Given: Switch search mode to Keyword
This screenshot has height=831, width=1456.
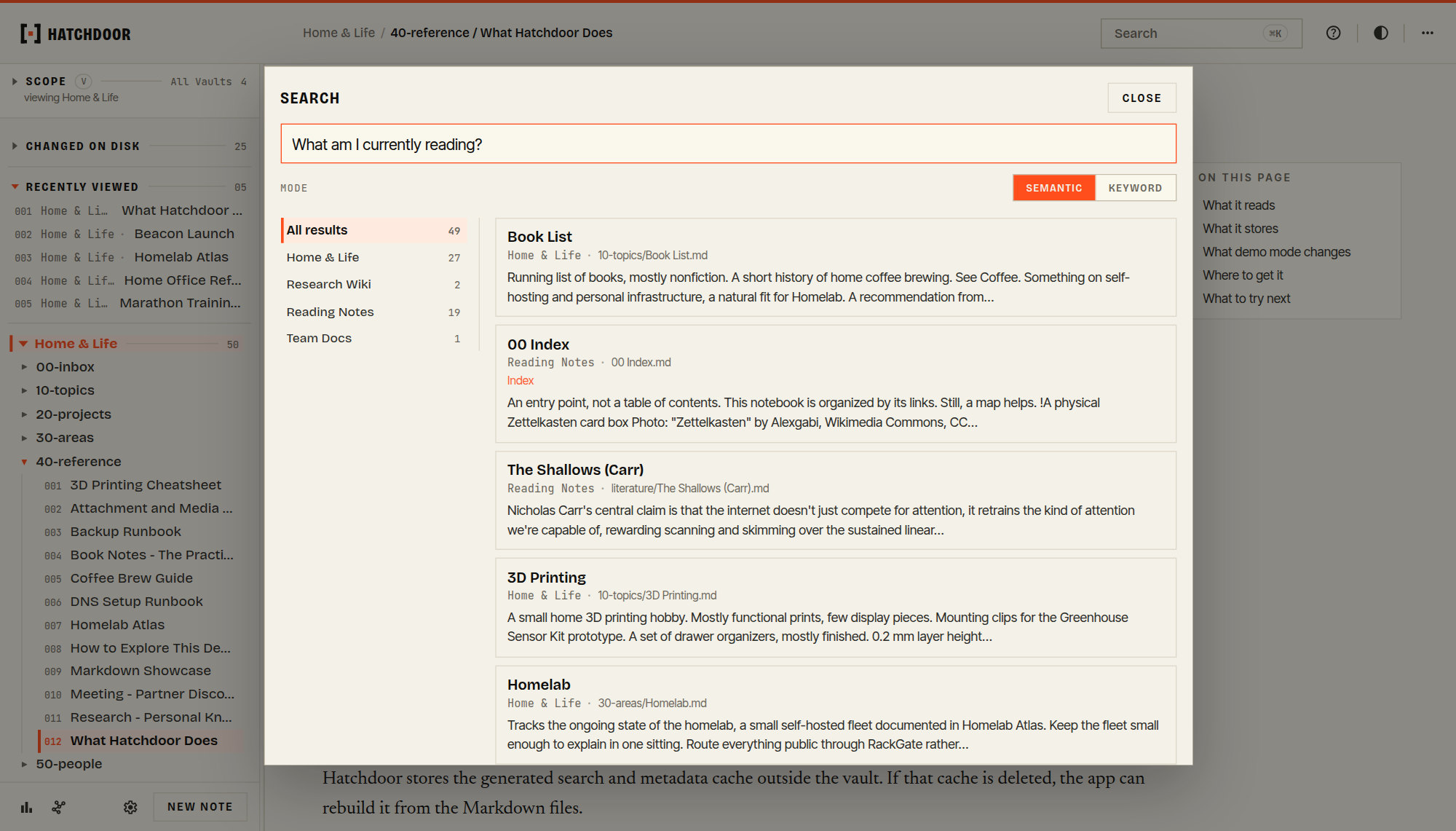Looking at the screenshot, I should (1135, 188).
